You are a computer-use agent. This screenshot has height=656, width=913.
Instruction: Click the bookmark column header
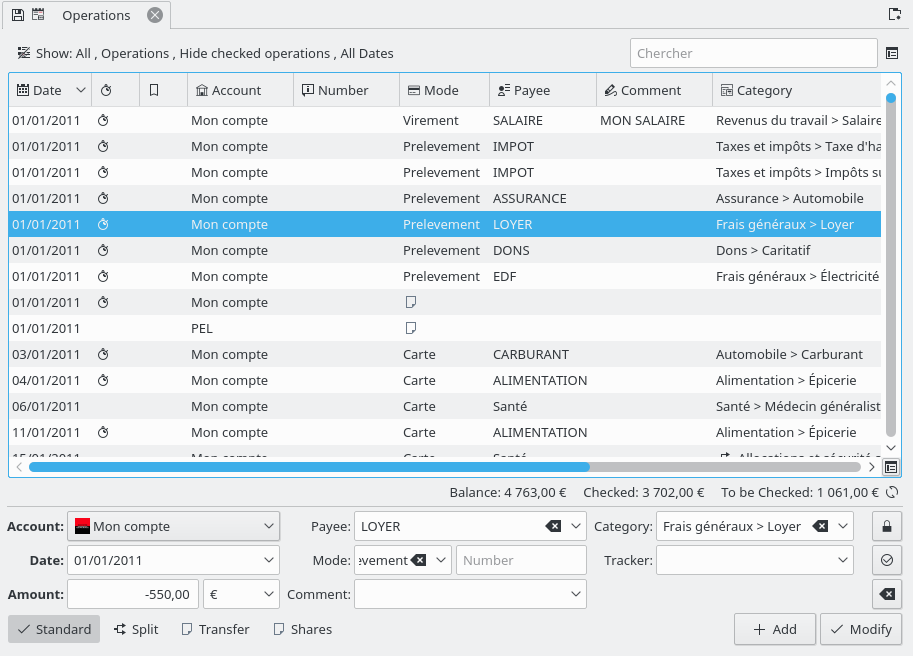point(163,90)
